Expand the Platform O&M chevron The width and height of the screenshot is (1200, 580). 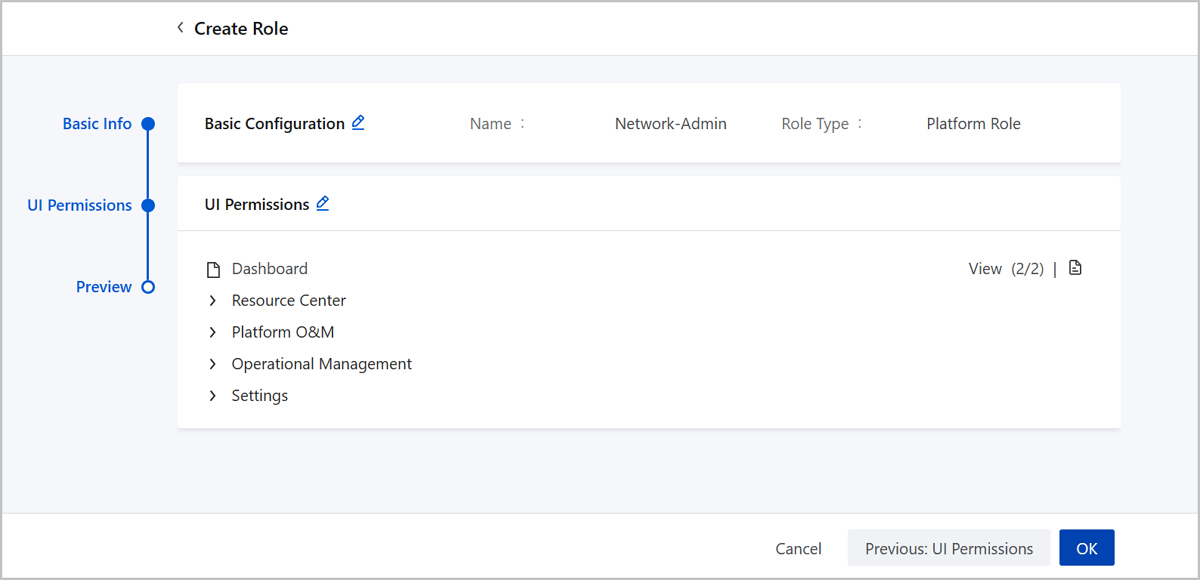[213, 333]
